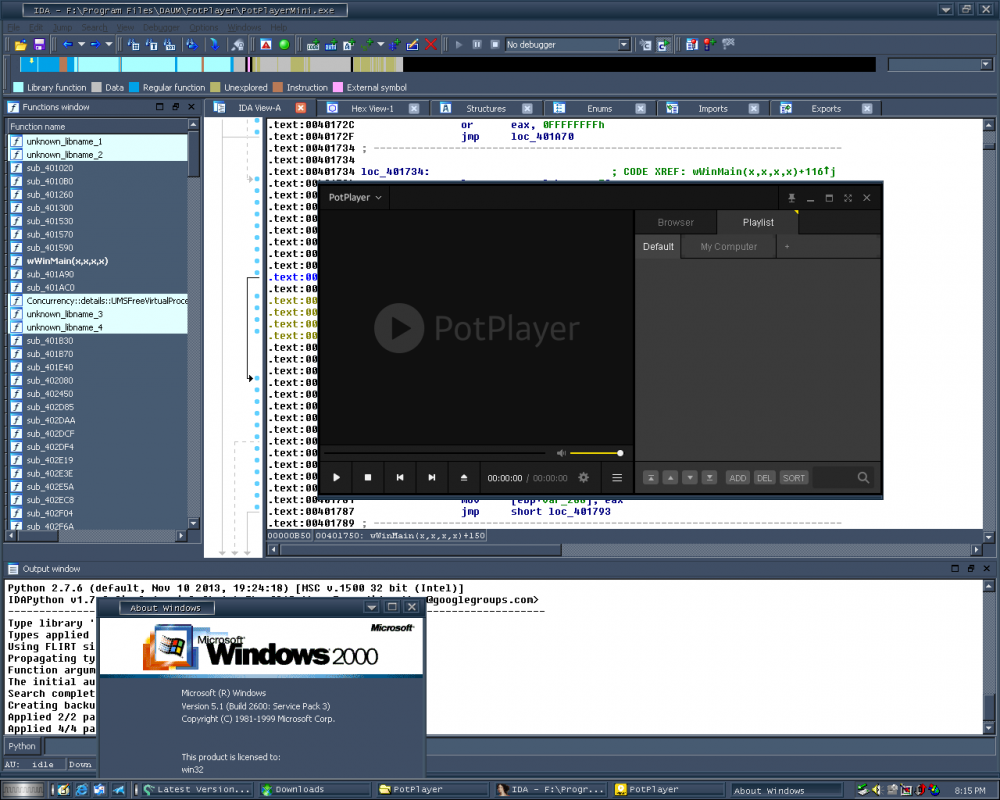Expand the back-navigation history dropdown arrow

click(82, 45)
